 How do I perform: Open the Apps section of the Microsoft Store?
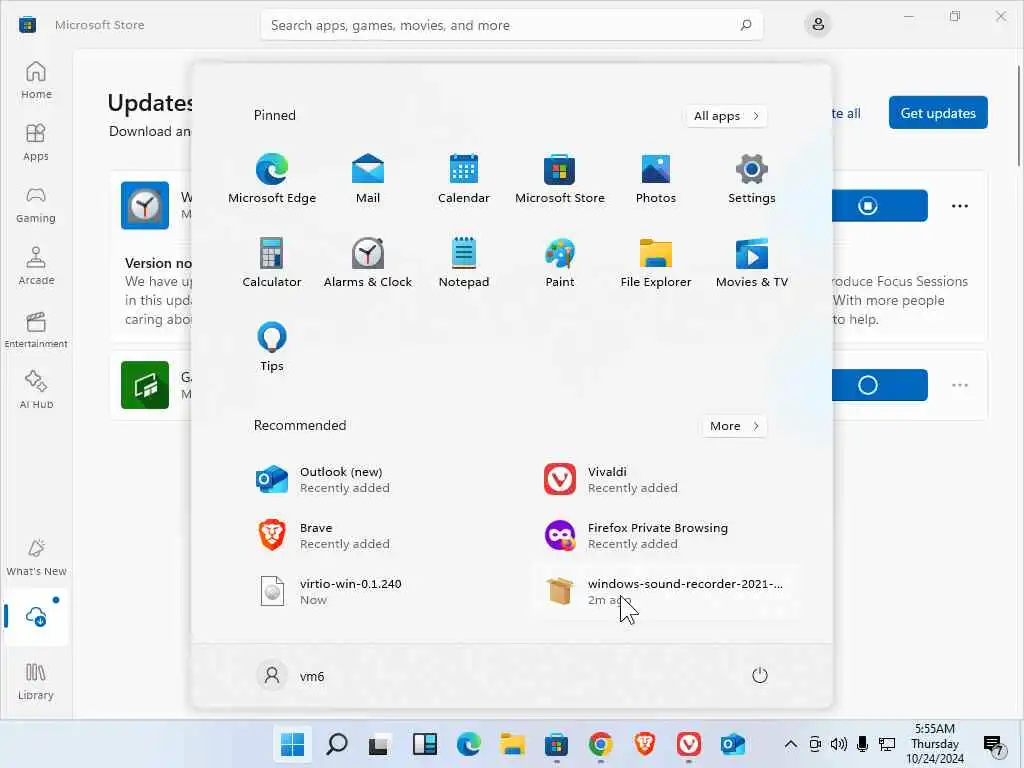pyautogui.click(x=36, y=142)
